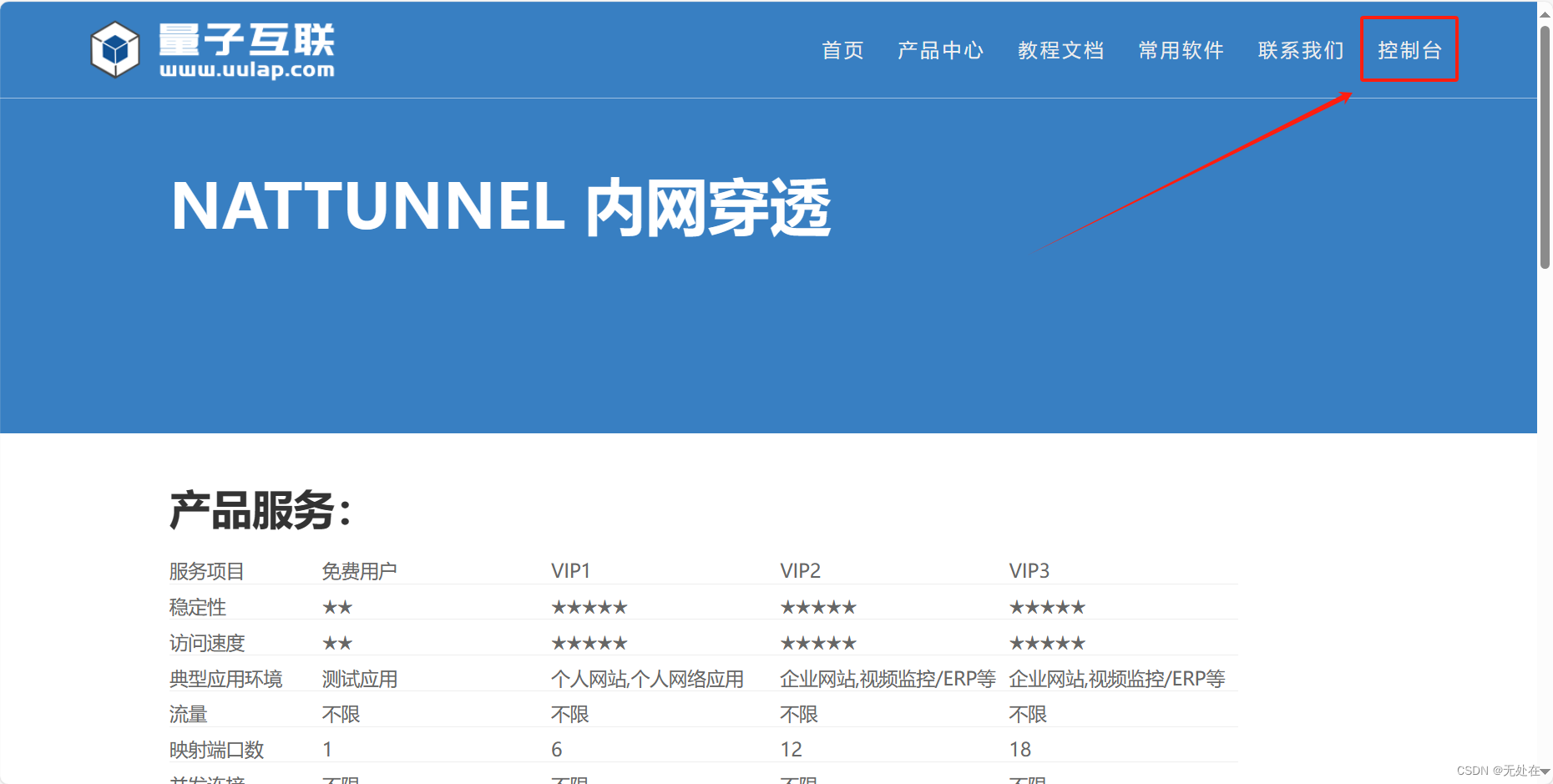Click the two-star 稳定性 rating for 免费用户
Viewport: 1553px width, 784px height.
click(337, 607)
